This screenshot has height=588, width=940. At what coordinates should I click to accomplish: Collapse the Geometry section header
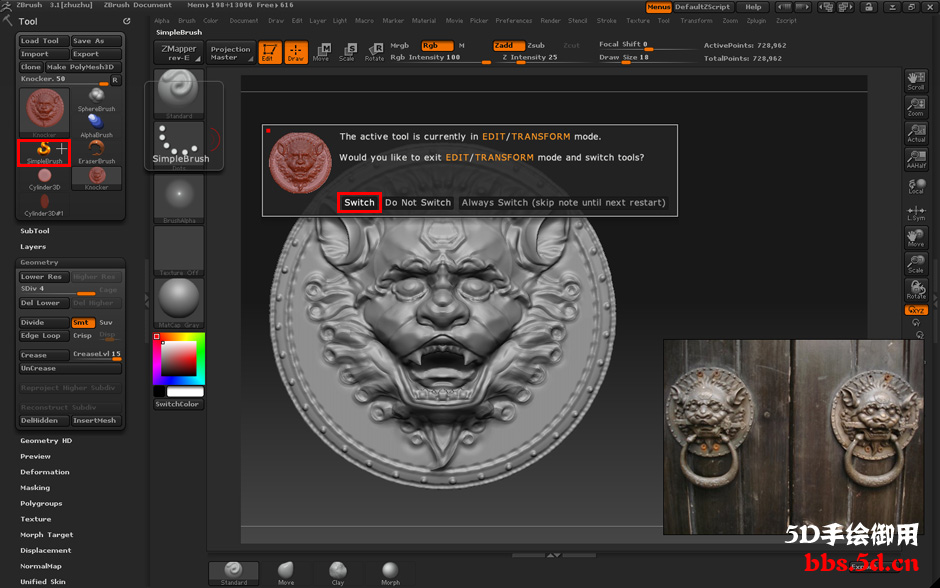pyautogui.click(x=70, y=263)
